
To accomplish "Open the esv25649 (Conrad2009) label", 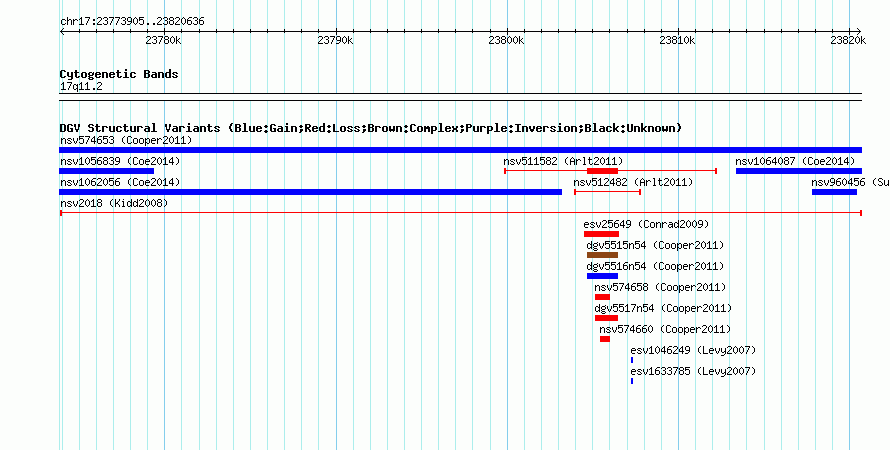I will pos(646,224).
